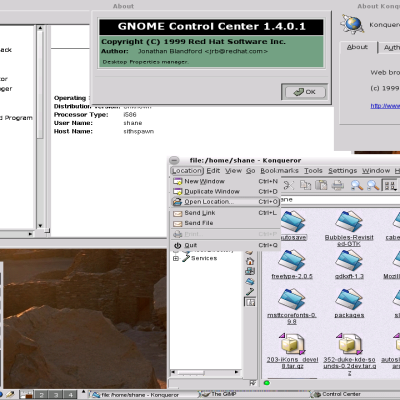Screen dimensions: 400x400
Task: Click the Services tree item label
Action: point(204,258)
